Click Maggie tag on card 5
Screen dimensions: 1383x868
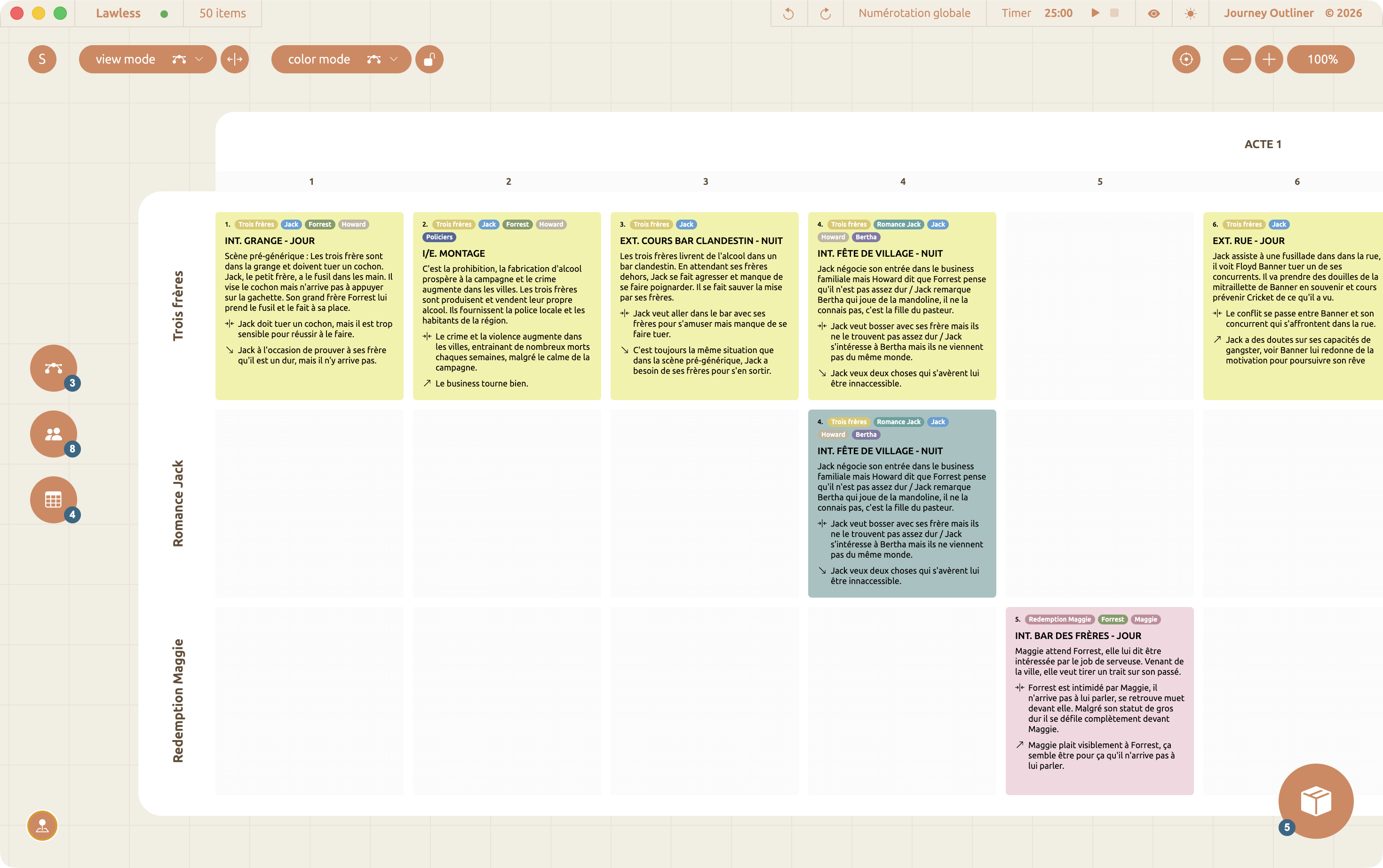click(1145, 619)
